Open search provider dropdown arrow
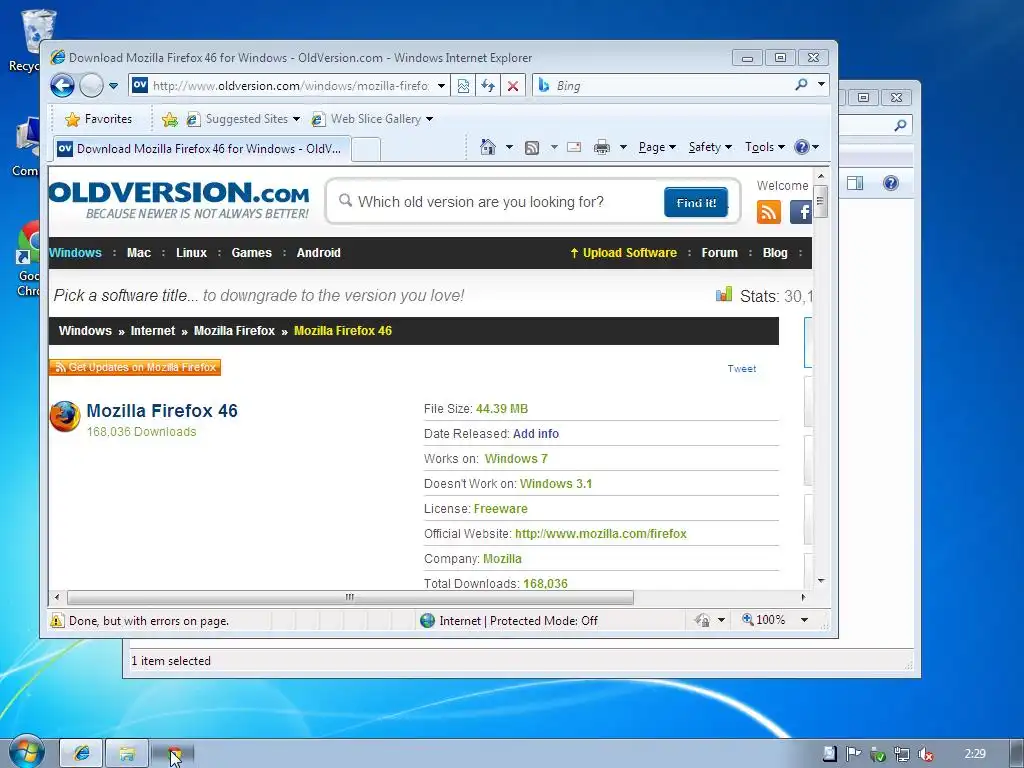The height and width of the screenshot is (768, 1024). click(822, 84)
